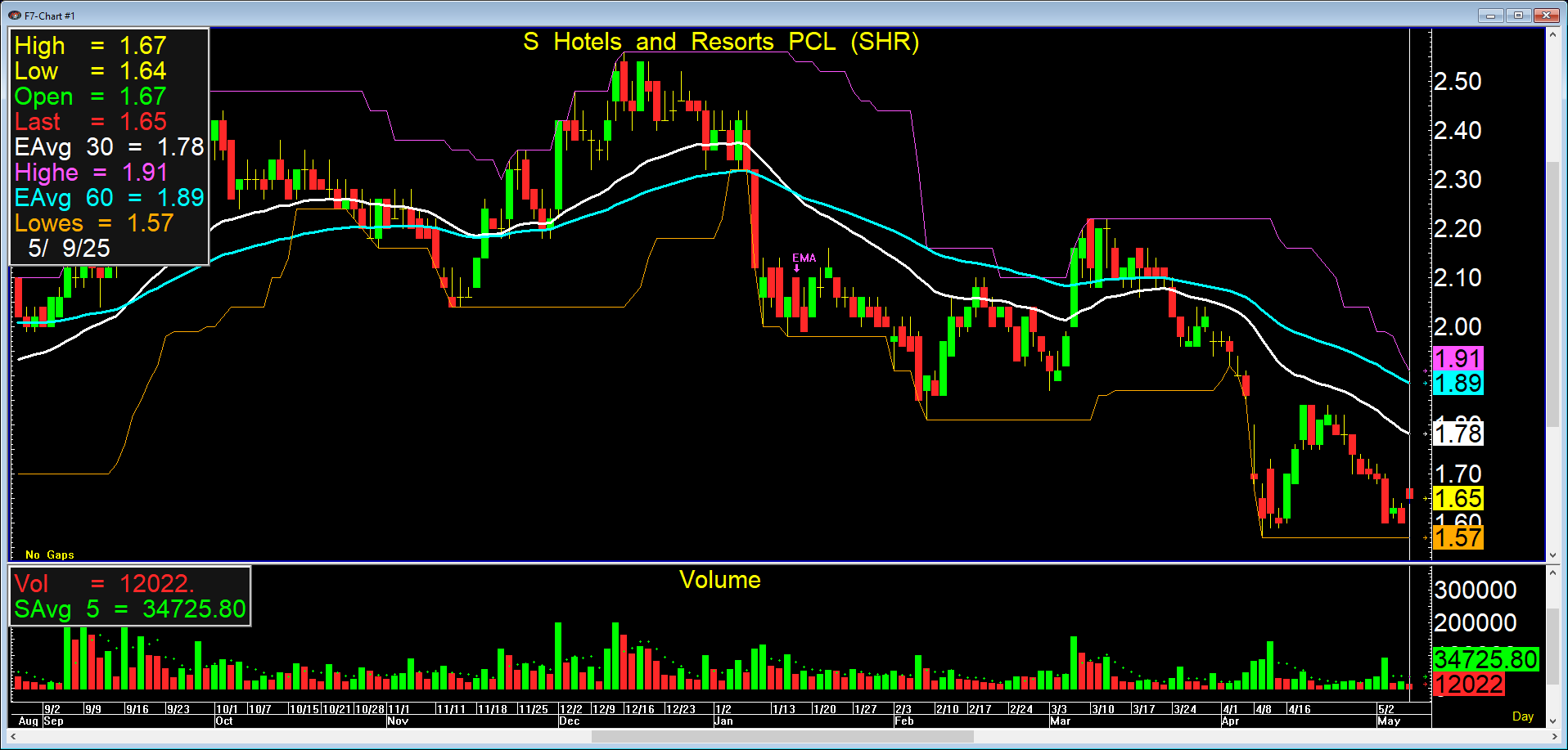
Task: Click price chart scroll up arrow
Action: click(x=1552, y=34)
